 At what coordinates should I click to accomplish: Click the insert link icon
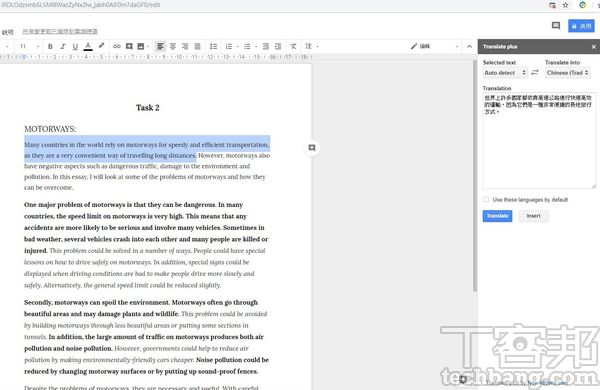pos(117,46)
